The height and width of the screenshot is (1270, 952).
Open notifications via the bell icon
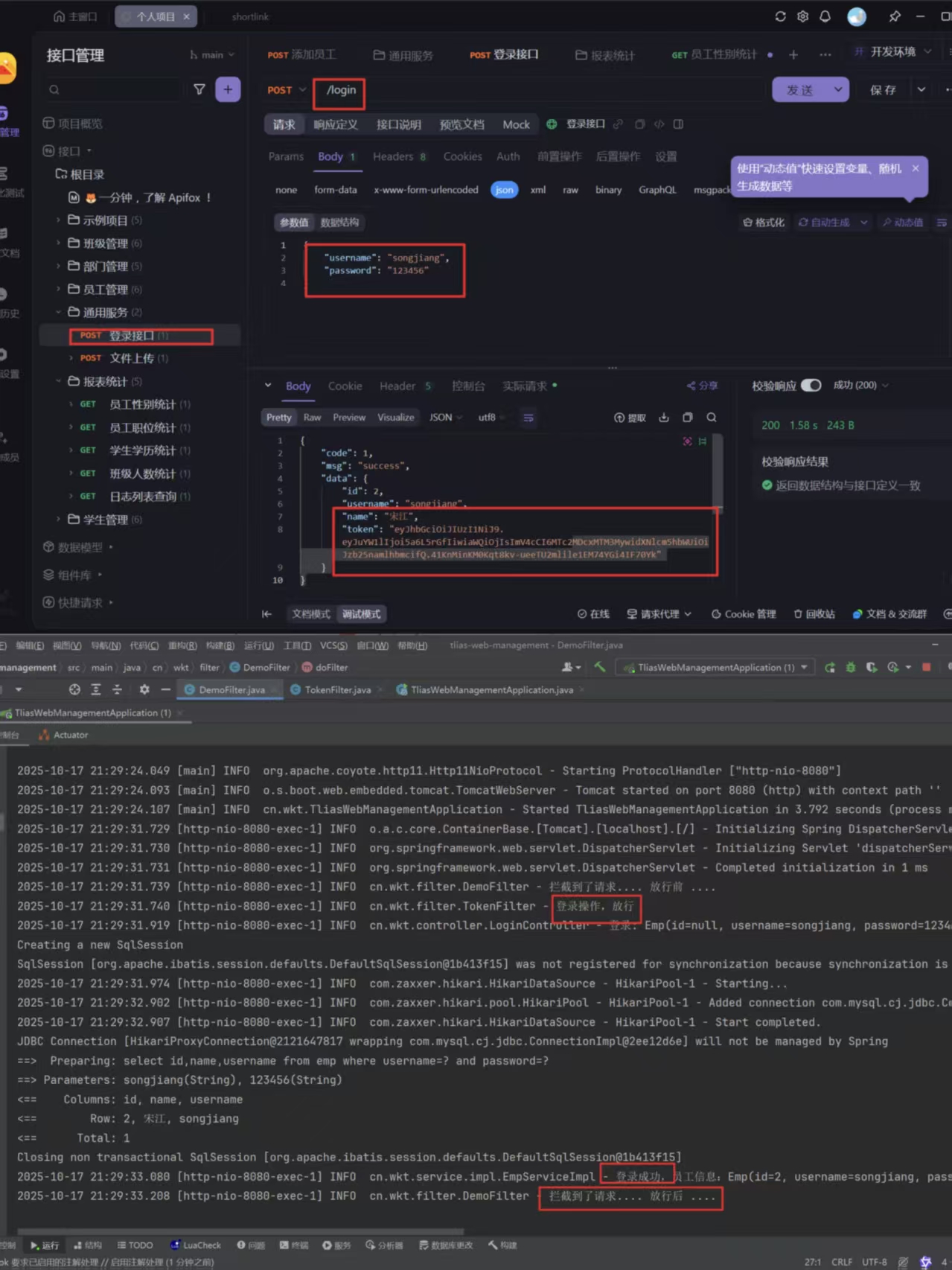(825, 16)
